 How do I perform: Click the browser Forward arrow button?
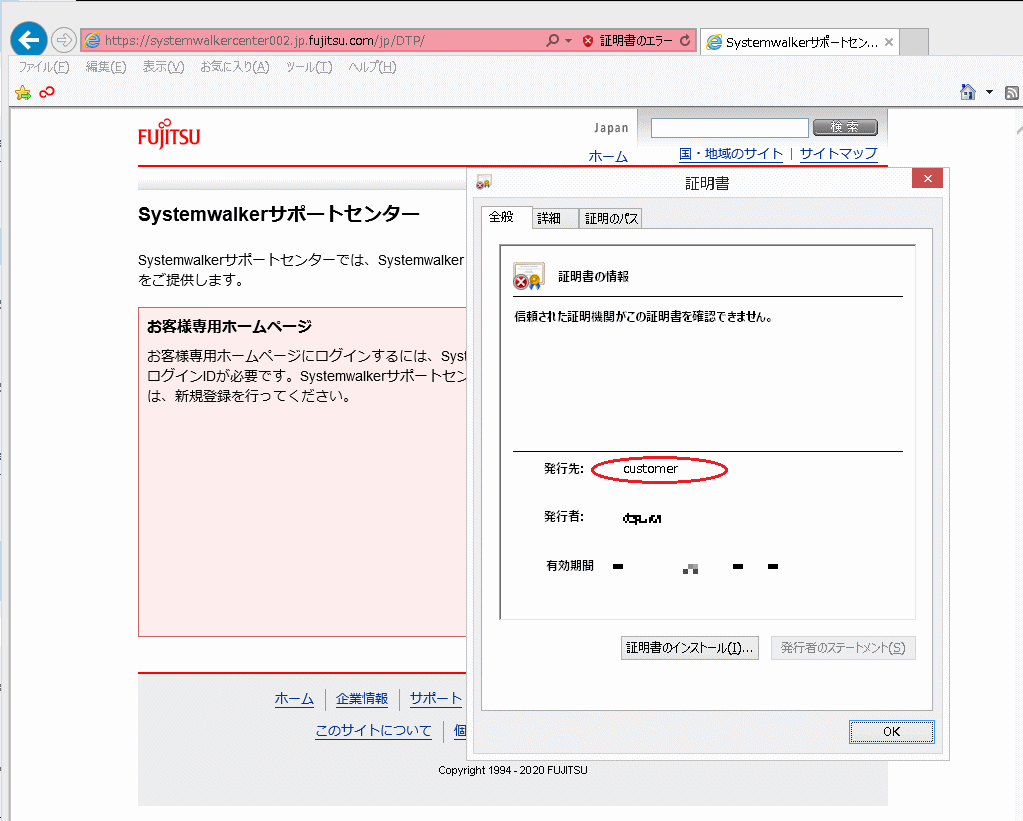[x=63, y=40]
